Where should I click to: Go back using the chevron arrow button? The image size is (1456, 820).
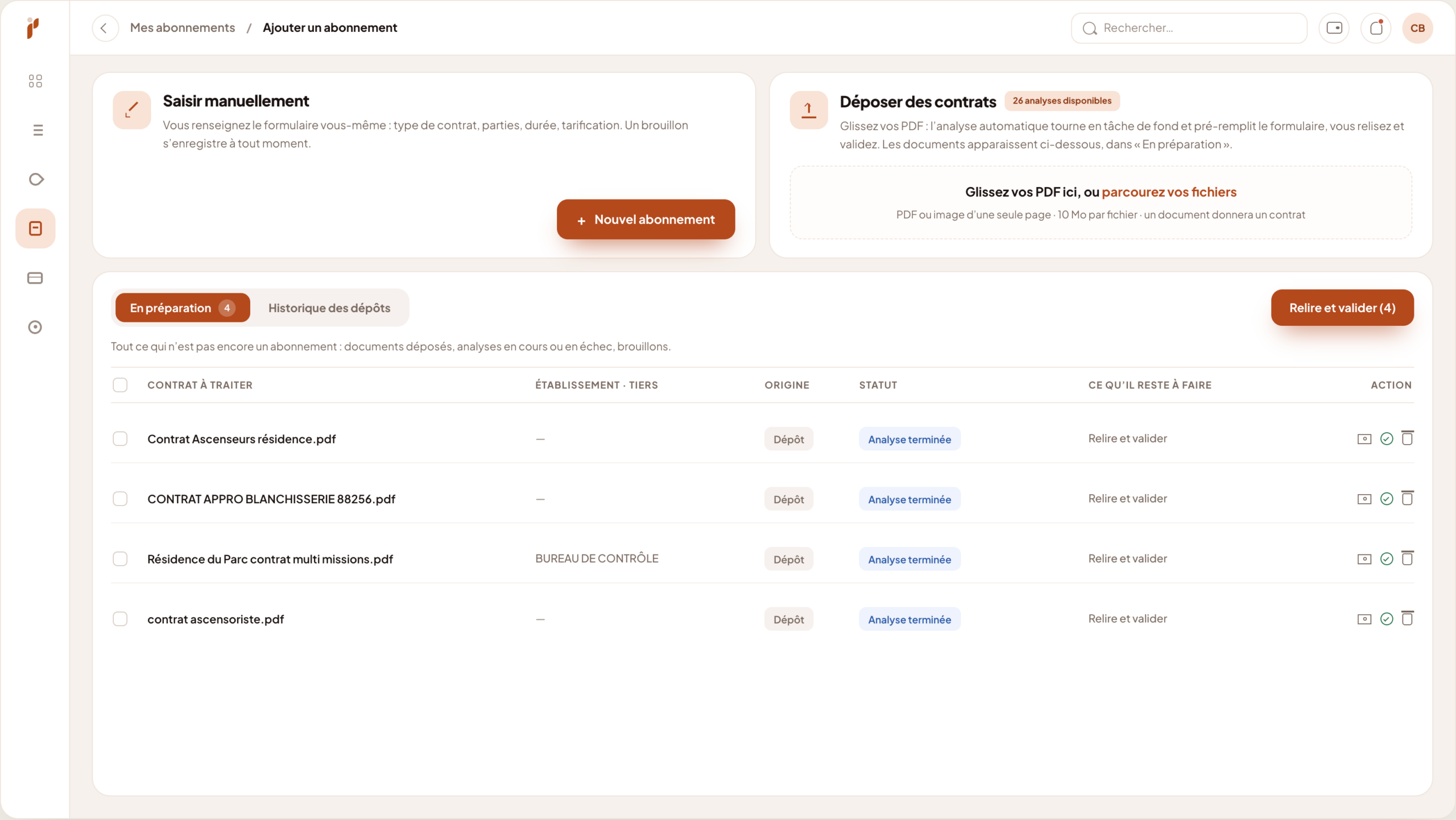point(105,28)
